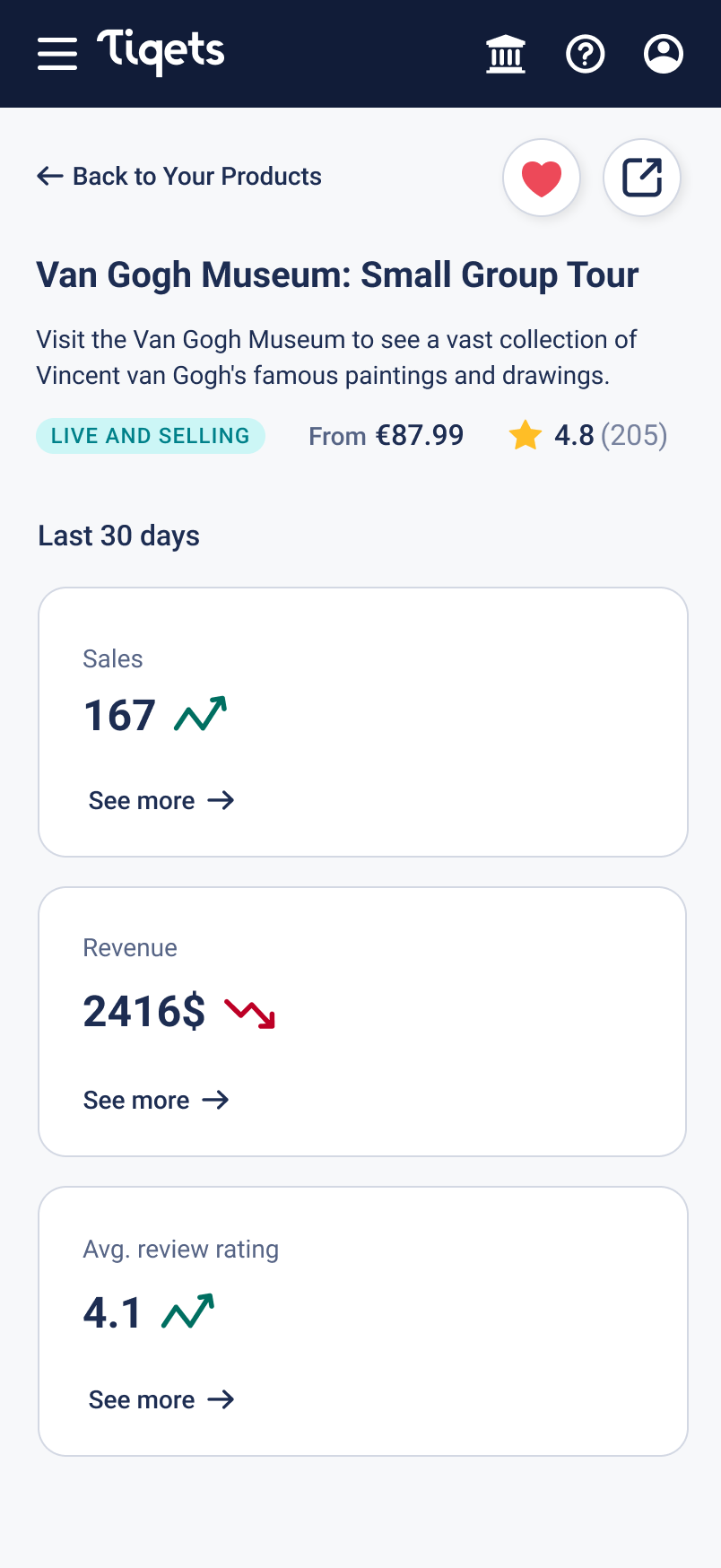Open product in external link icon
The width and height of the screenshot is (721, 1568).
[642, 178]
